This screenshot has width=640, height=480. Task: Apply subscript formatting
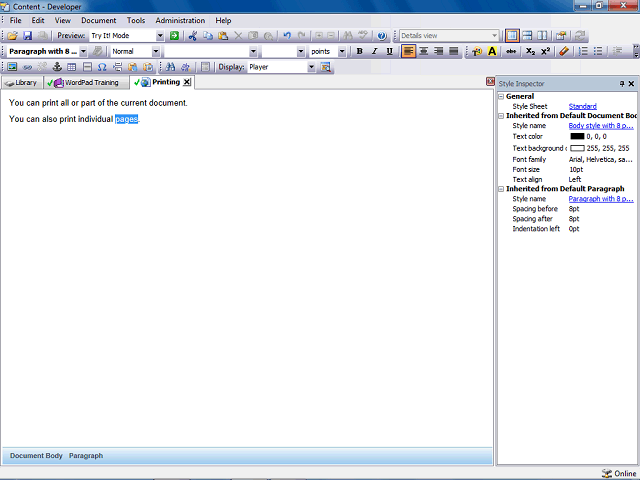530,51
